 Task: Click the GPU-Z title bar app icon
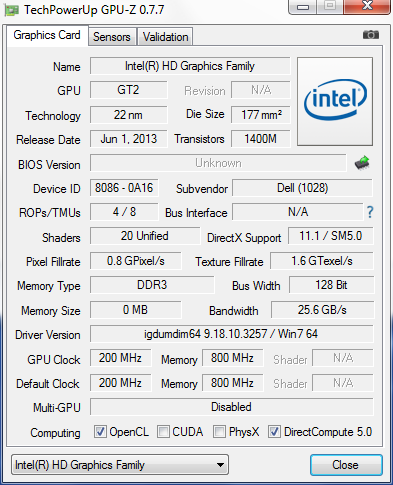pyautogui.click(x=11, y=10)
